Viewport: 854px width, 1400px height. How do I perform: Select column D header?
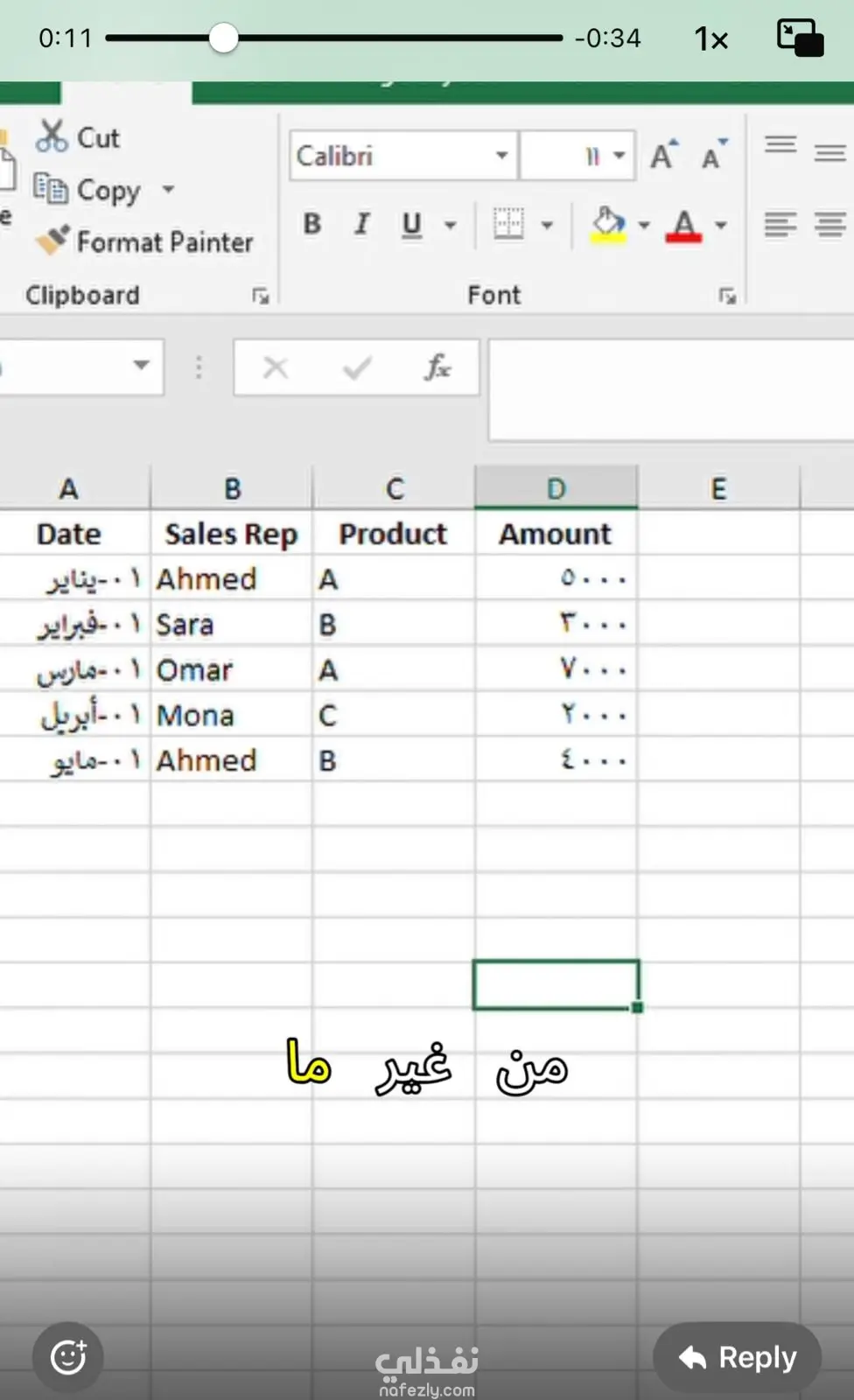pos(556,488)
